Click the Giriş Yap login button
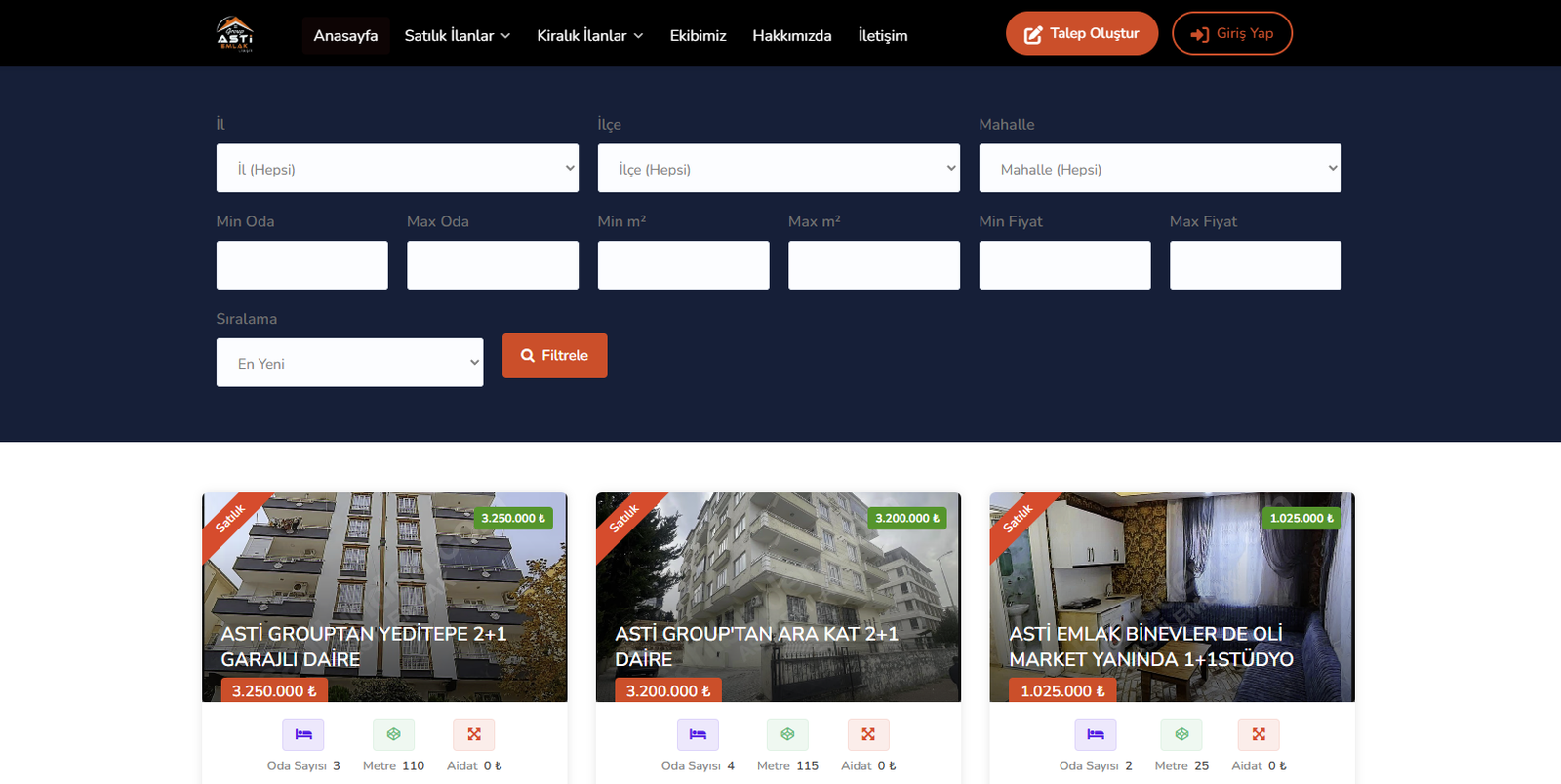This screenshot has width=1561, height=784. (x=1231, y=33)
